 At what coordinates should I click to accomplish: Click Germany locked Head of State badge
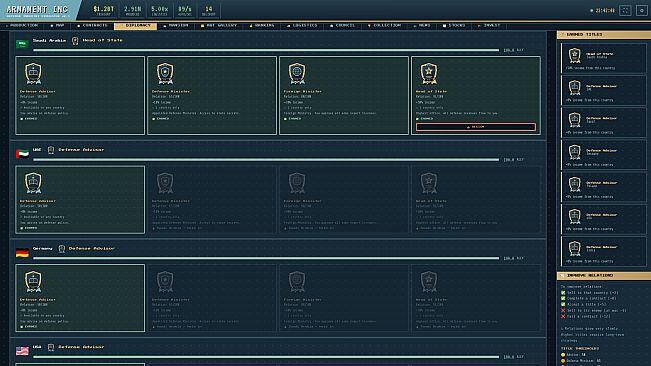point(428,282)
